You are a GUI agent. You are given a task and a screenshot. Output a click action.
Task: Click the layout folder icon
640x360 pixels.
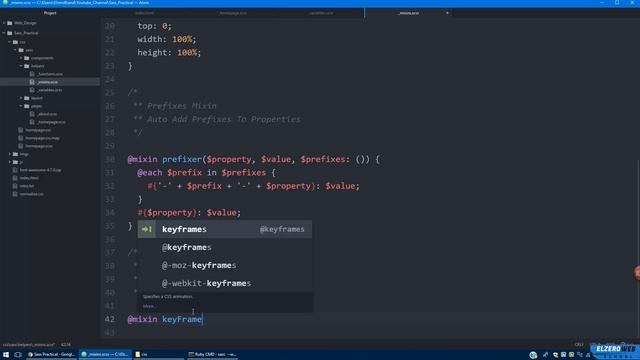[x=27, y=98]
